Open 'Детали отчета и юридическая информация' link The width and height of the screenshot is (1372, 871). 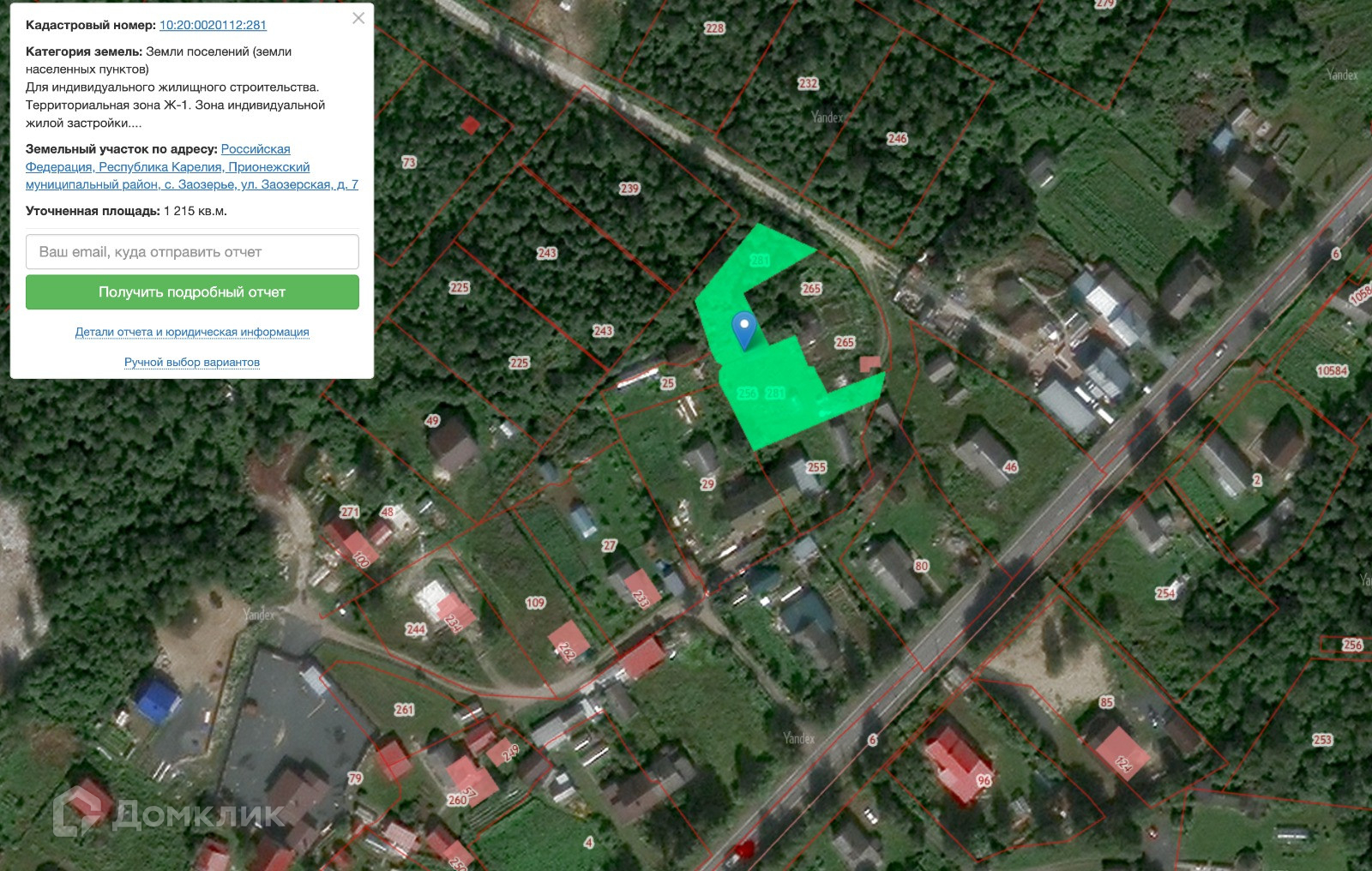[x=192, y=332]
